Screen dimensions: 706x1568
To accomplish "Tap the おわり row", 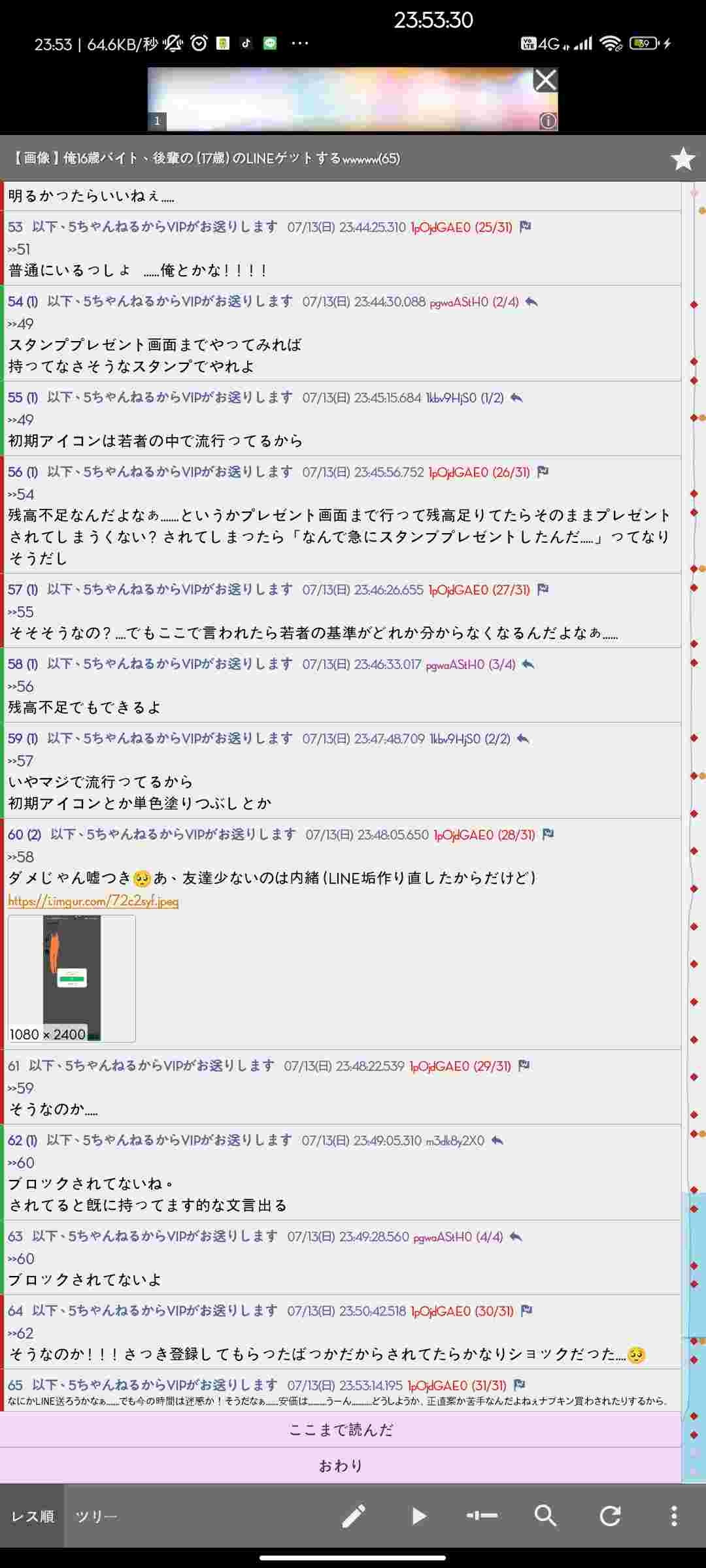I will coord(341,1465).
